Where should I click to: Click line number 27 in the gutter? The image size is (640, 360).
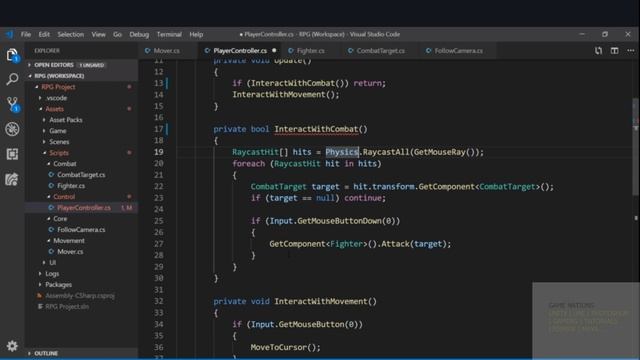click(x=158, y=244)
